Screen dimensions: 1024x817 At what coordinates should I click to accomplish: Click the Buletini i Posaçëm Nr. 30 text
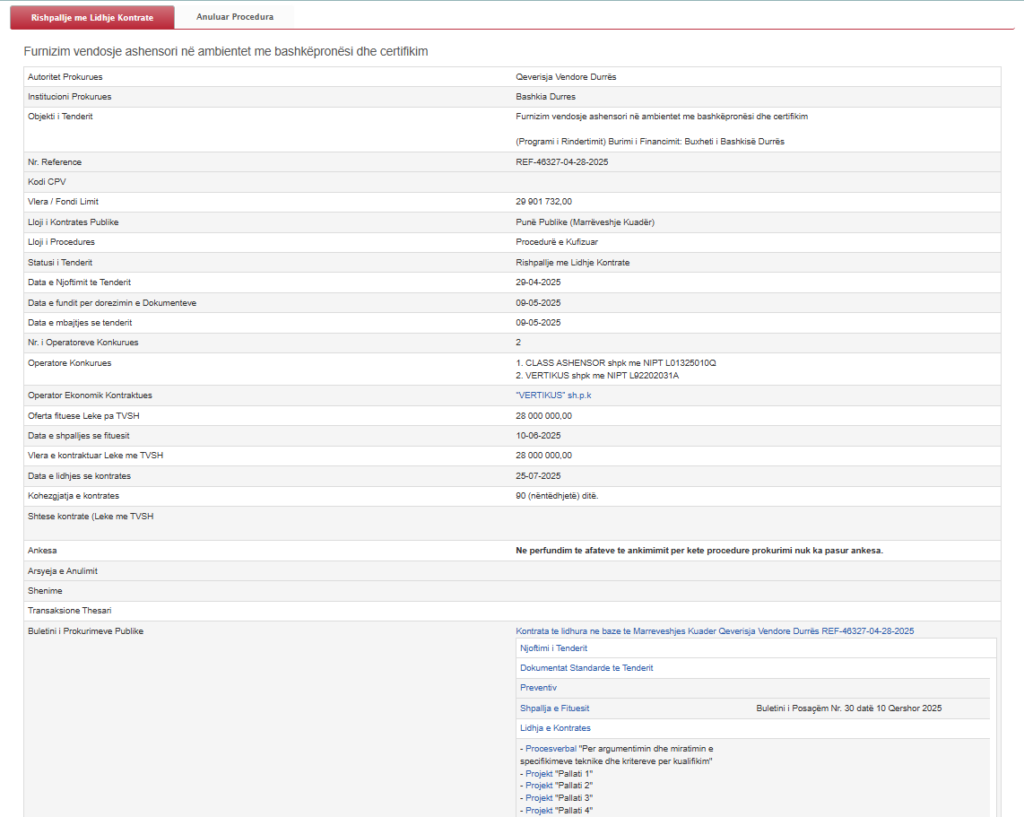(849, 708)
